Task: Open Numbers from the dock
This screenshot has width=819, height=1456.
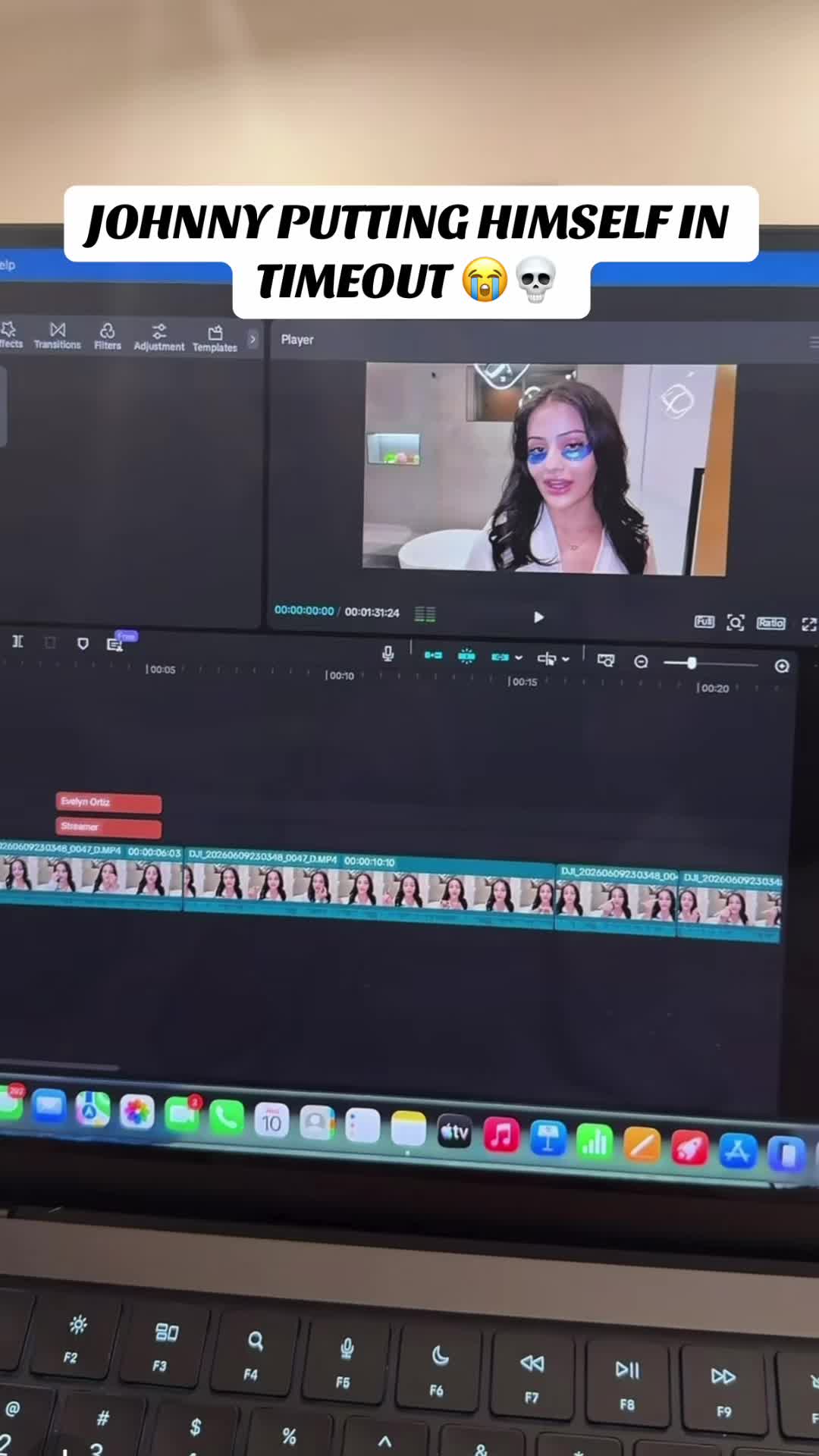Action: point(595,1141)
